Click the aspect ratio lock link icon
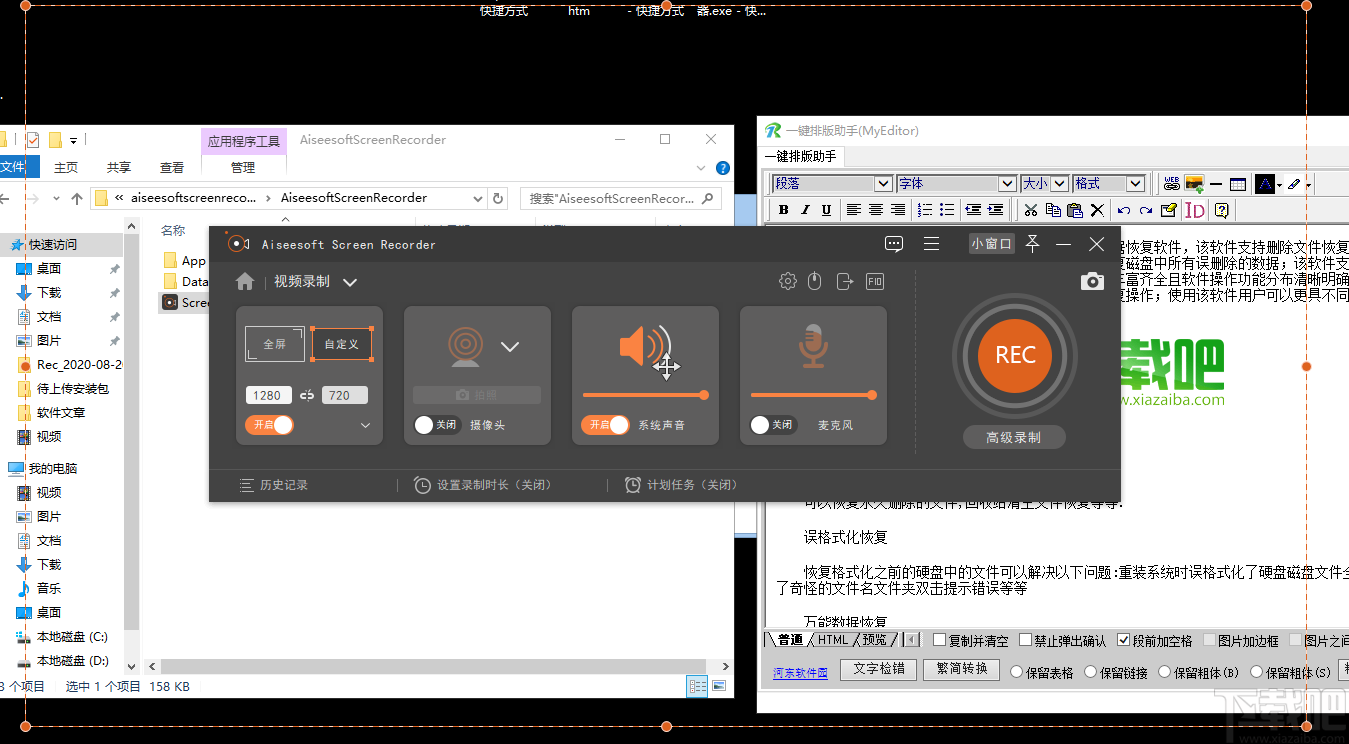The image size is (1349, 744). (307, 395)
